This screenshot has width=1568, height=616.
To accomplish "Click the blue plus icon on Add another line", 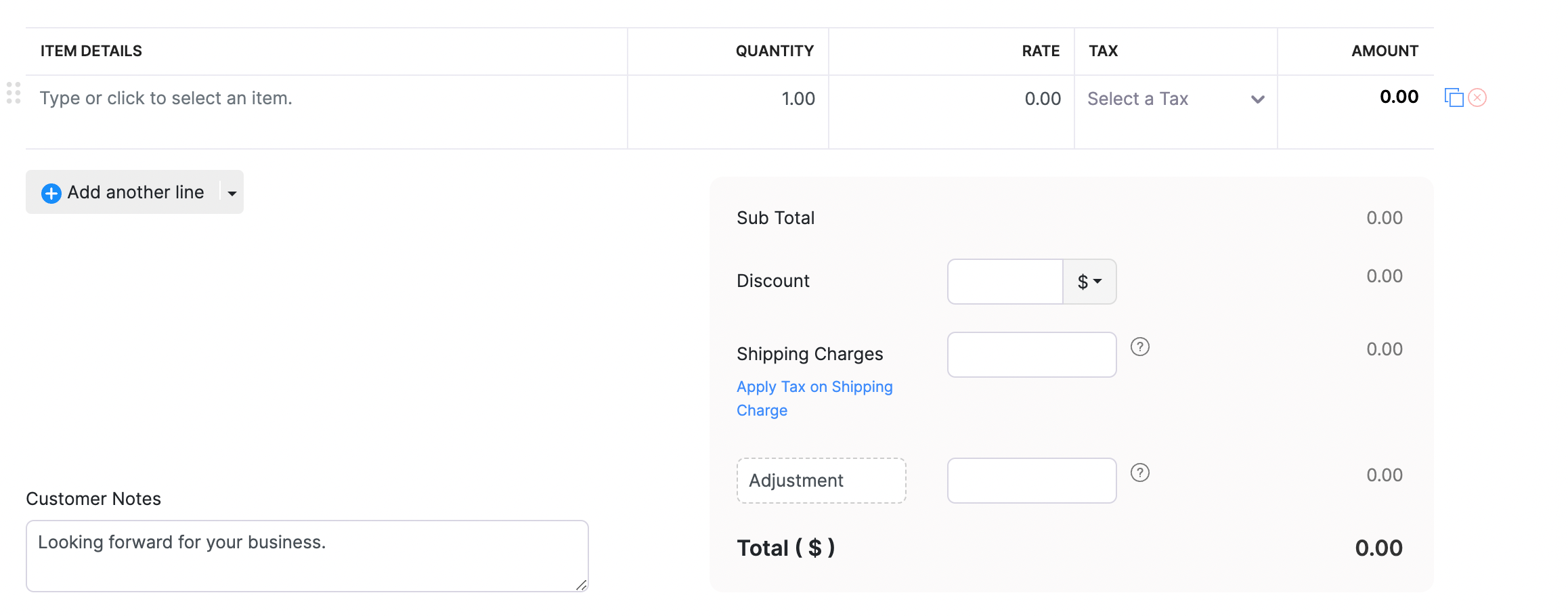I will coord(51,193).
